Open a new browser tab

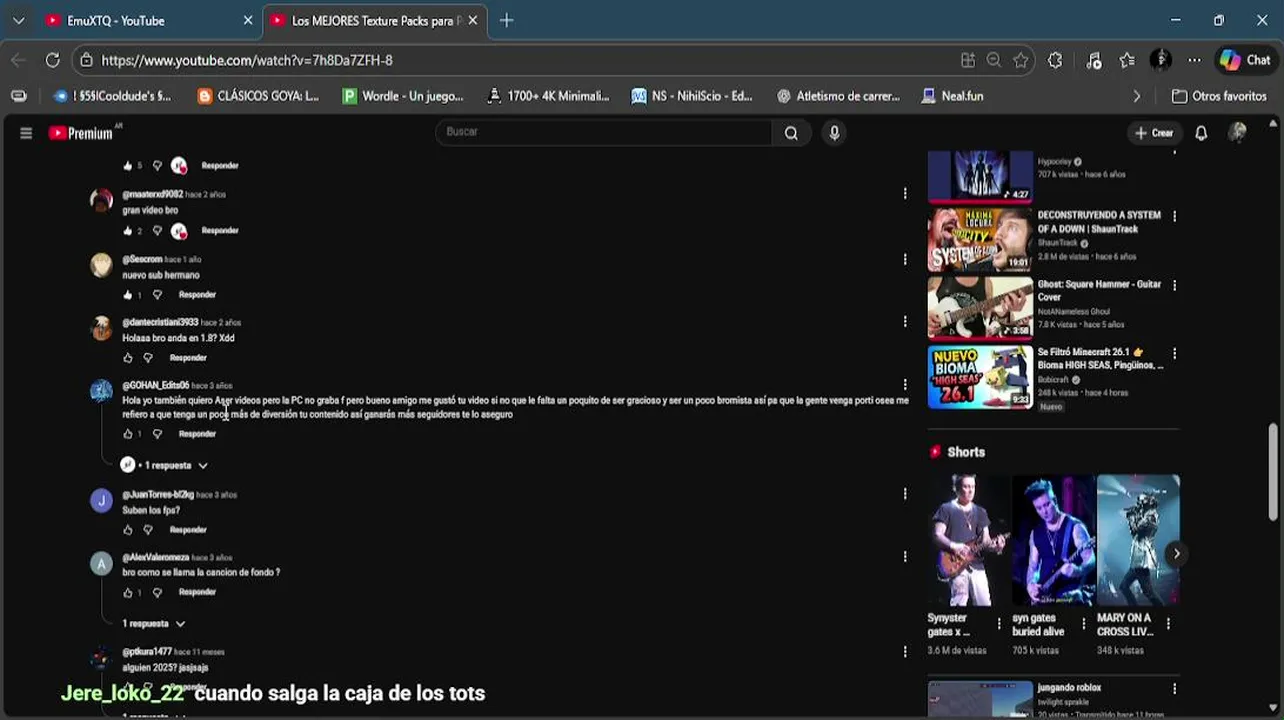click(x=506, y=20)
